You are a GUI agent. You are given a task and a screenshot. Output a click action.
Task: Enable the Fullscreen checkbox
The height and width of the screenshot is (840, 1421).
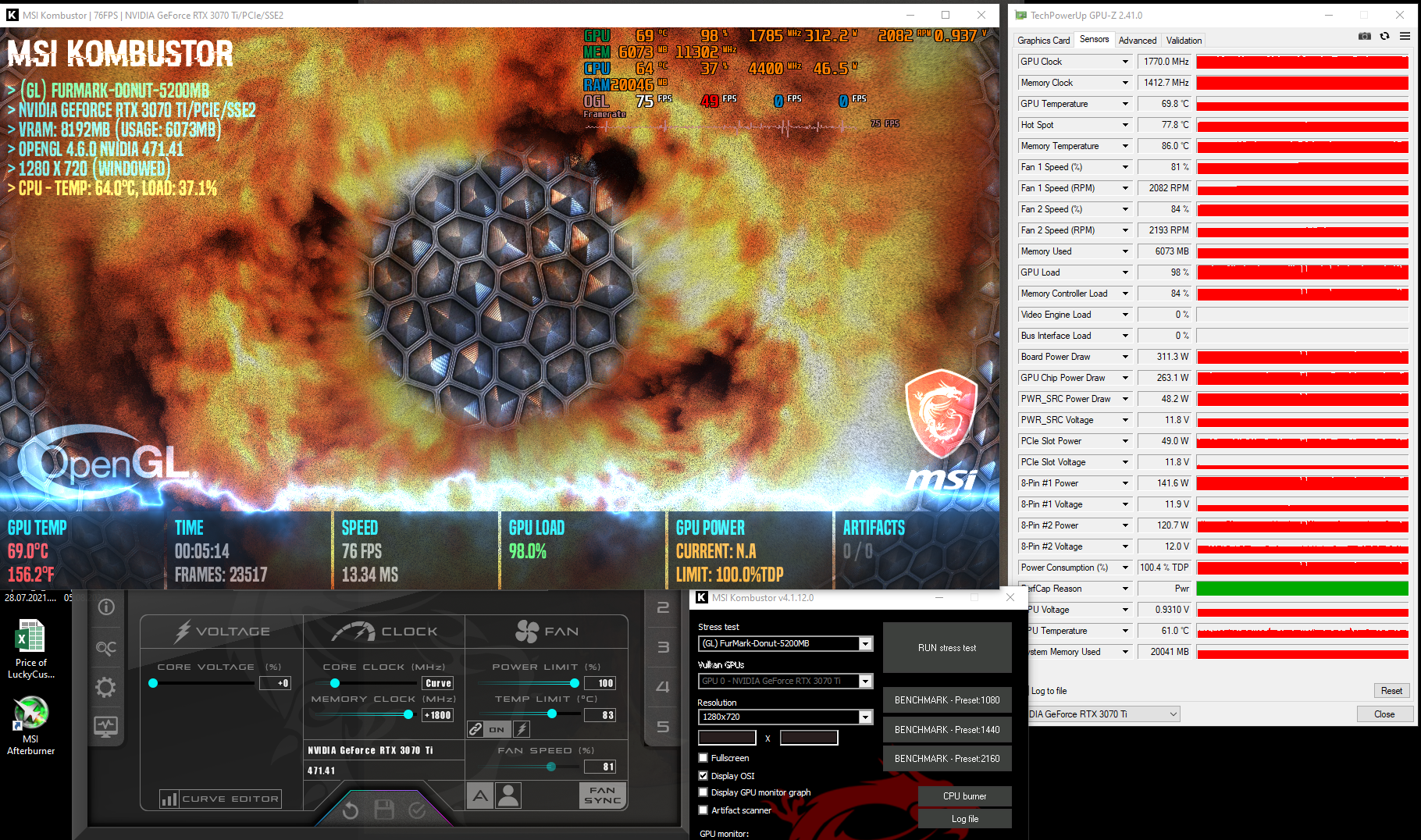pyautogui.click(x=703, y=758)
